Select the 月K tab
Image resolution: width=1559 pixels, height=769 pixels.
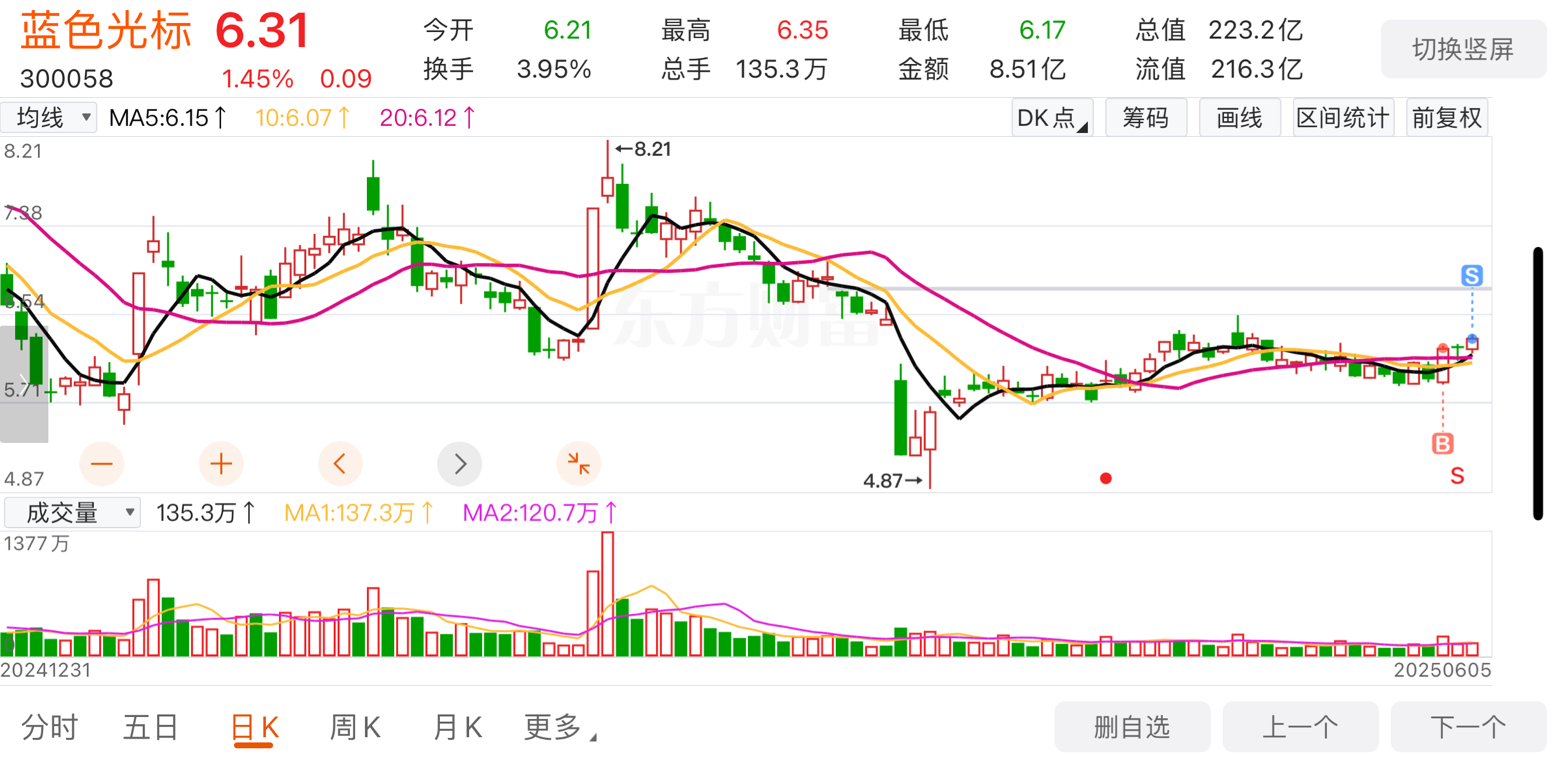[x=458, y=728]
